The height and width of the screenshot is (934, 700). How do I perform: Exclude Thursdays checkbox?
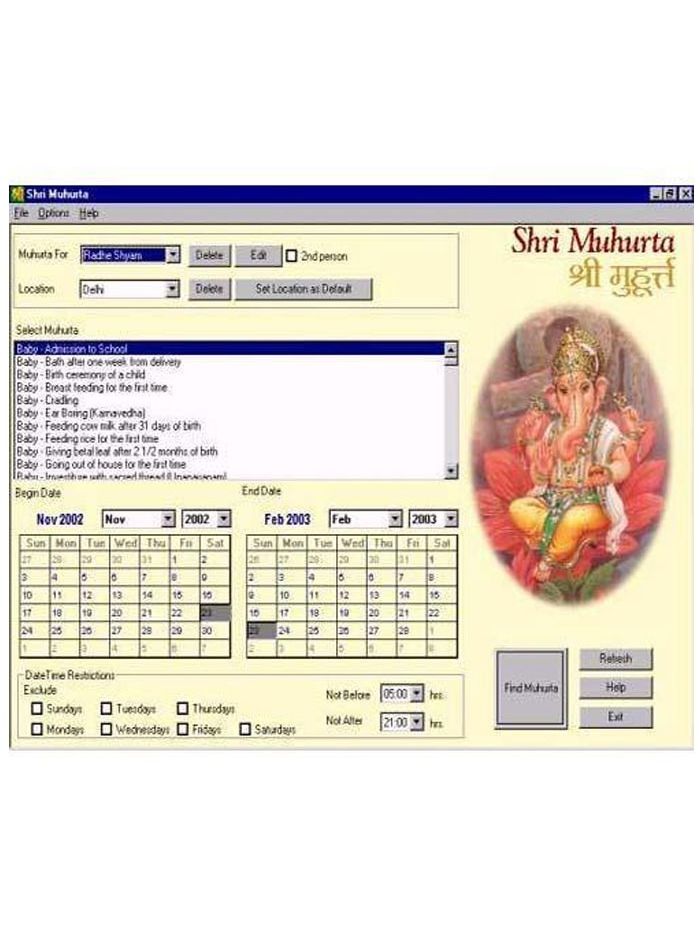pyautogui.click(x=183, y=709)
